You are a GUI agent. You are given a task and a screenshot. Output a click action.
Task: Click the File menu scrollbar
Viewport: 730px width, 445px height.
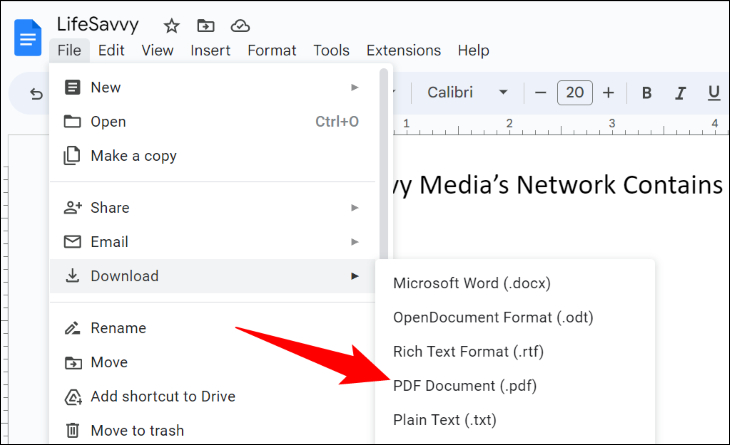[x=384, y=163]
